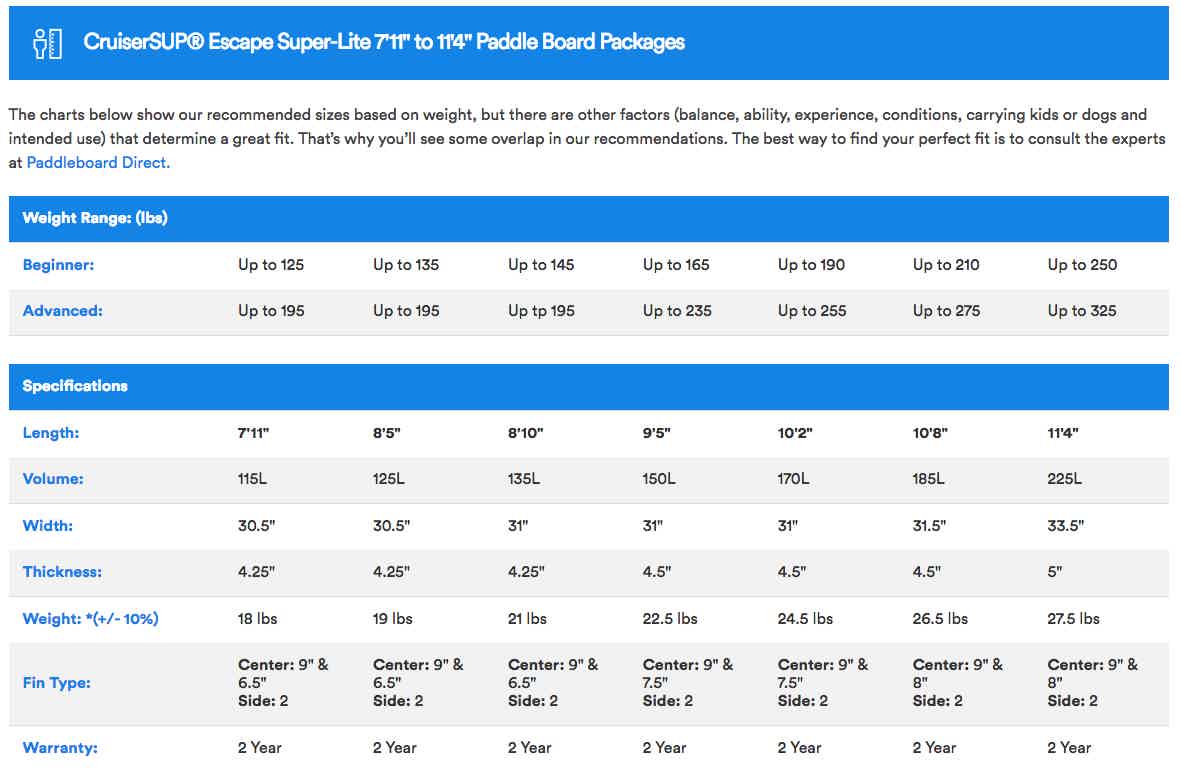Image resolution: width=1181 pixels, height=774 pixels.
Task: Click the Fin Type row label
Action: tap(56, 683)
